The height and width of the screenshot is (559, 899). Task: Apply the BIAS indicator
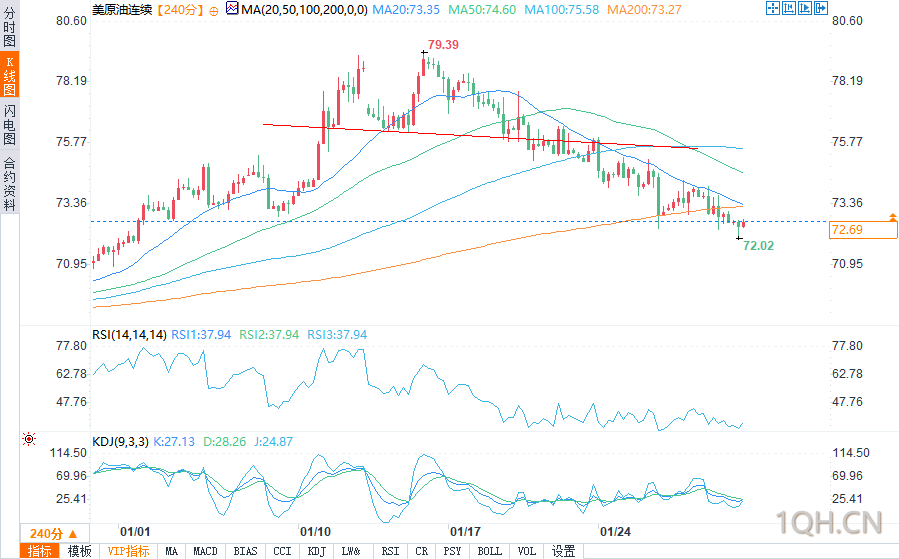[245, 551]
